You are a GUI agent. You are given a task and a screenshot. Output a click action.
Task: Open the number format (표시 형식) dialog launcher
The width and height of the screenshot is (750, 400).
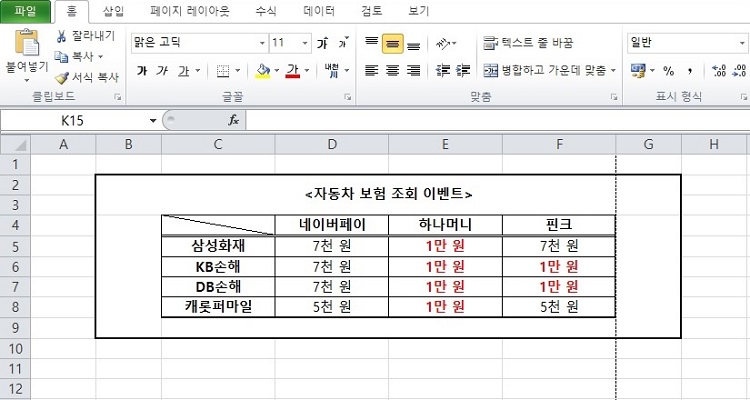tap(743, 97)
